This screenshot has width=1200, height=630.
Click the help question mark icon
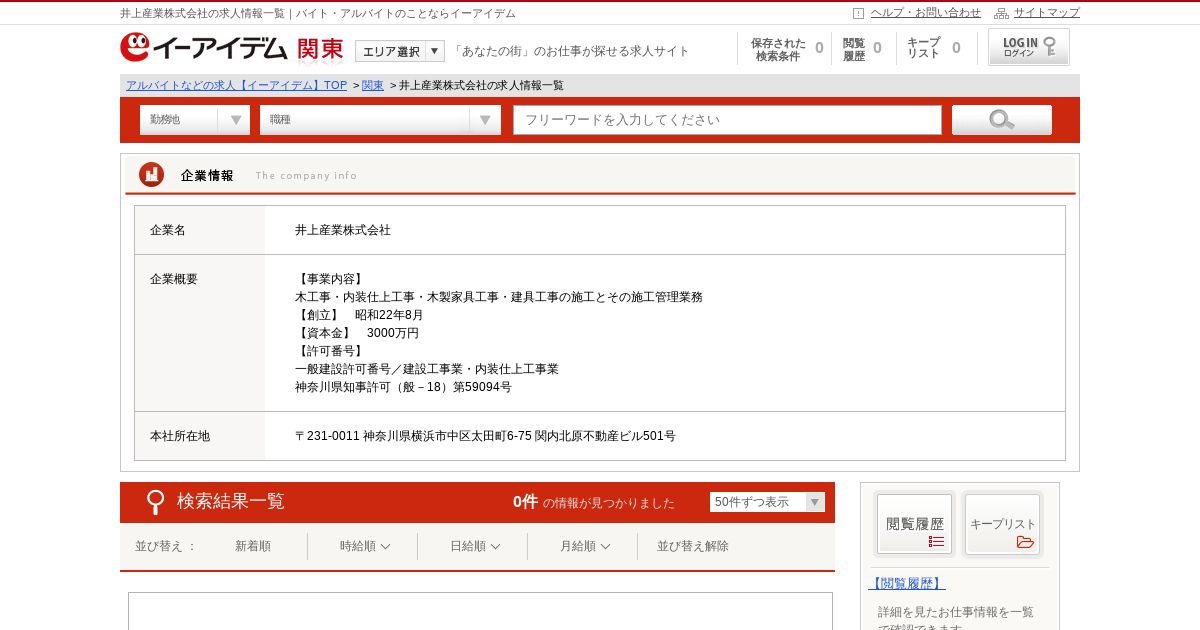pyautogui.click(x=858, y=13)
